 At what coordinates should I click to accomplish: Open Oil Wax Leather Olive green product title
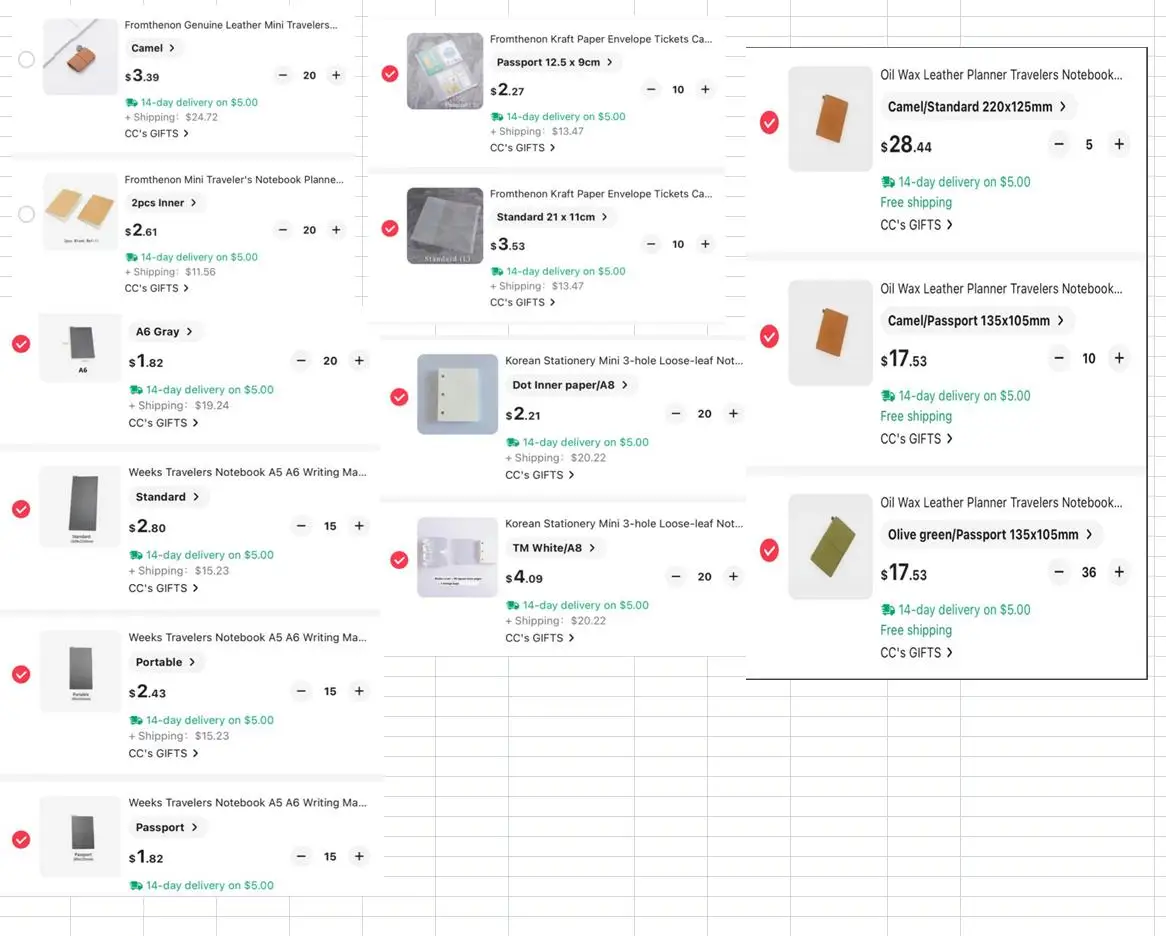[1001, 503]
